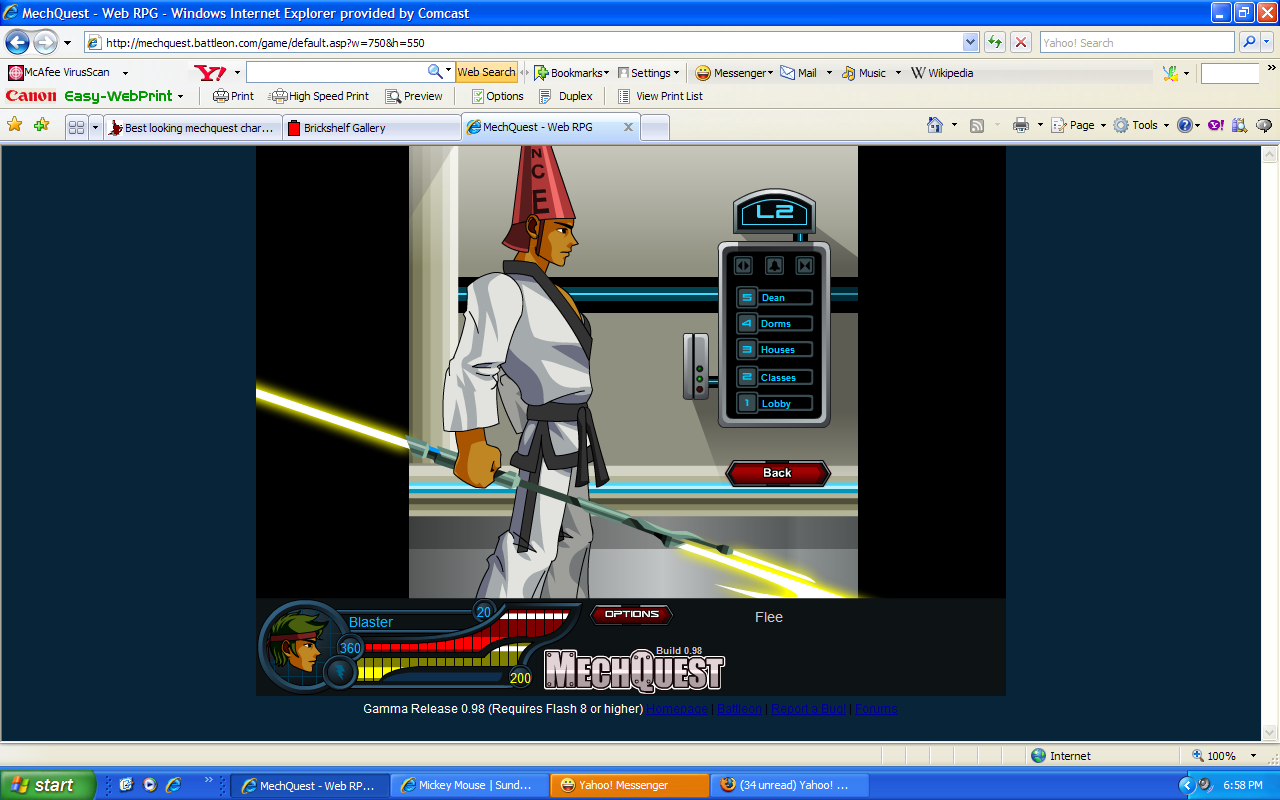Expand the zoom level 100% dropdown
The height and width of the screenshot is (800, 1280).
[1255, 756]
